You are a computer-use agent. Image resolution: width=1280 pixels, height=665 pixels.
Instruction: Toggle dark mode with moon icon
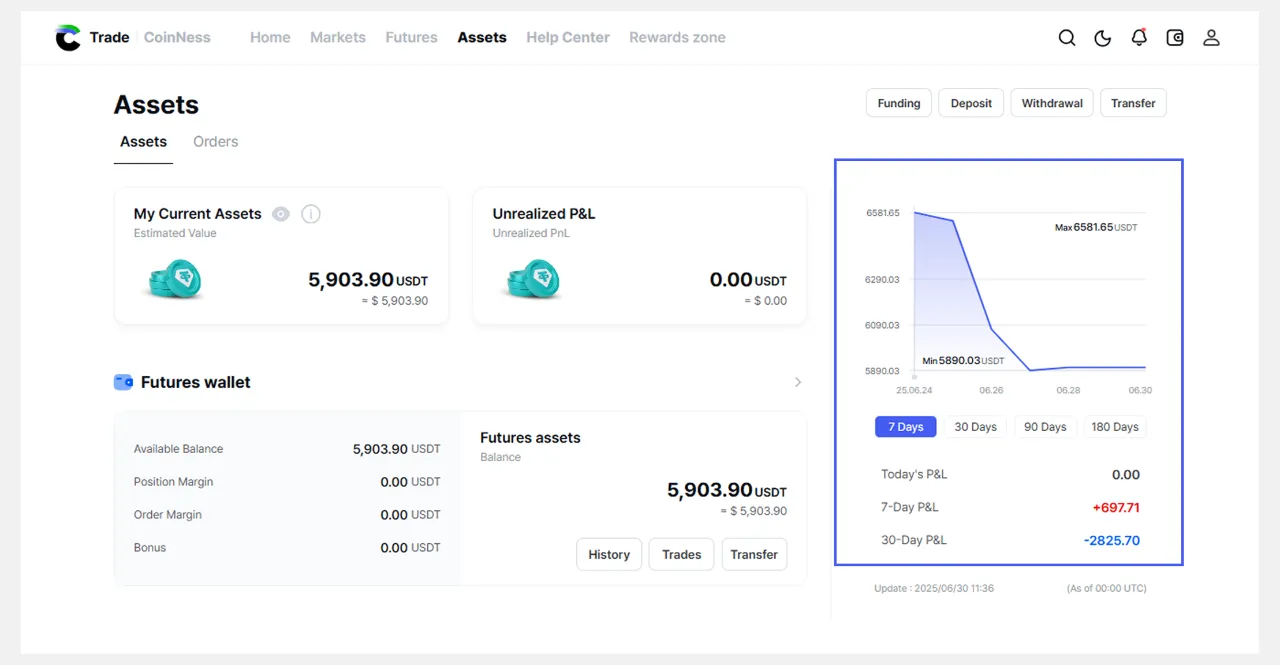tap(1103, 38)
